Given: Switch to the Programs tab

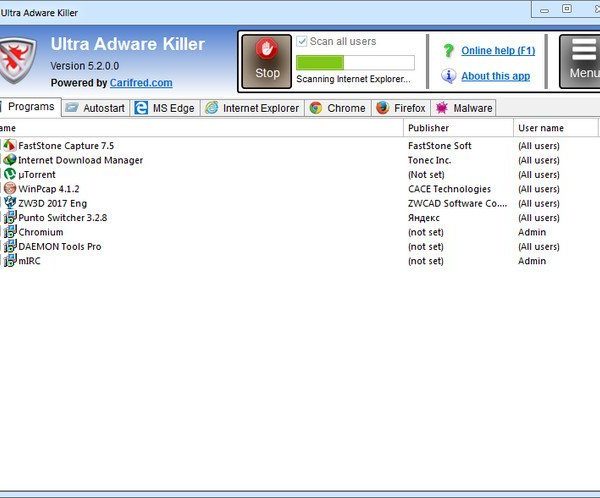Looking at the screenshot, I should (30, 107).
